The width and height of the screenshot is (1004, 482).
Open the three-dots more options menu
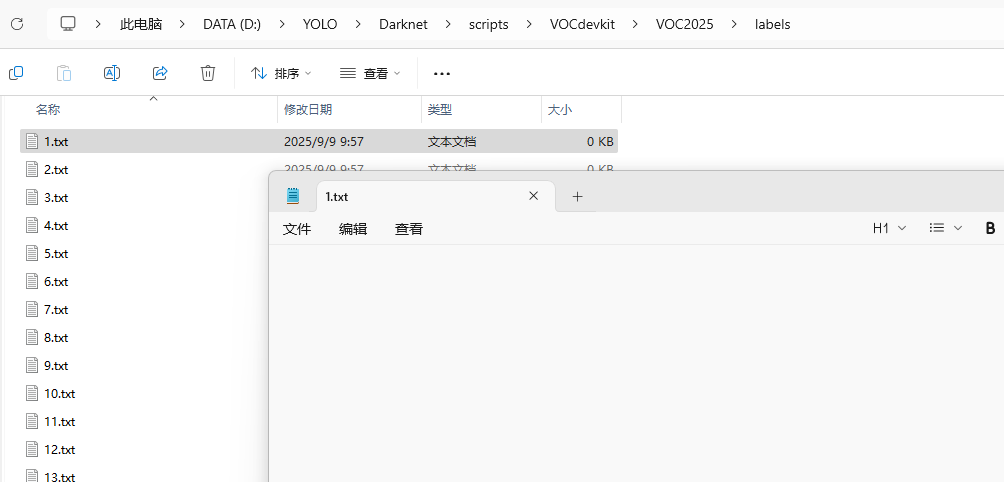(442, 74)
